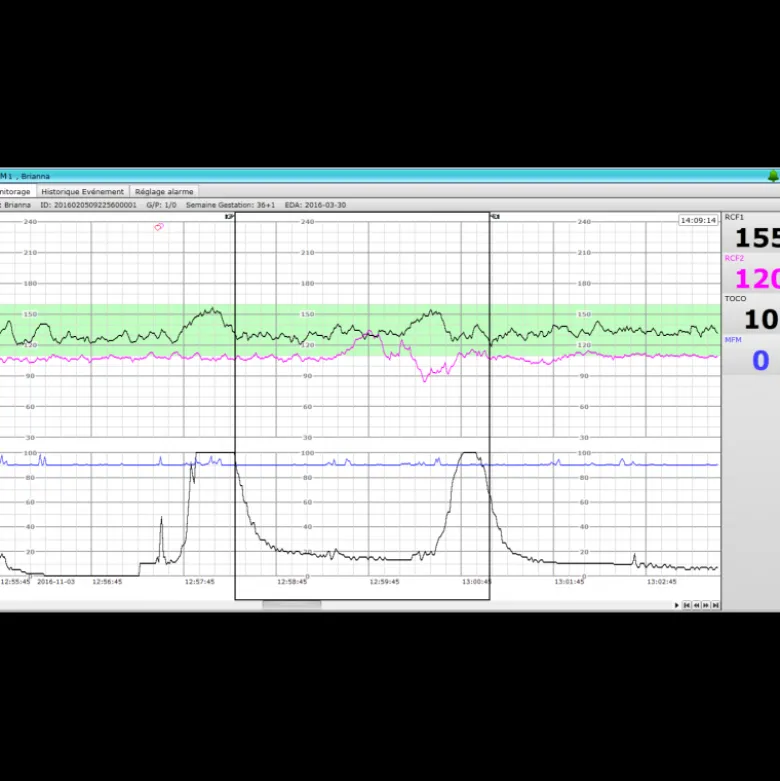Click the small marker icon right of selection box

tap(496, 217)
